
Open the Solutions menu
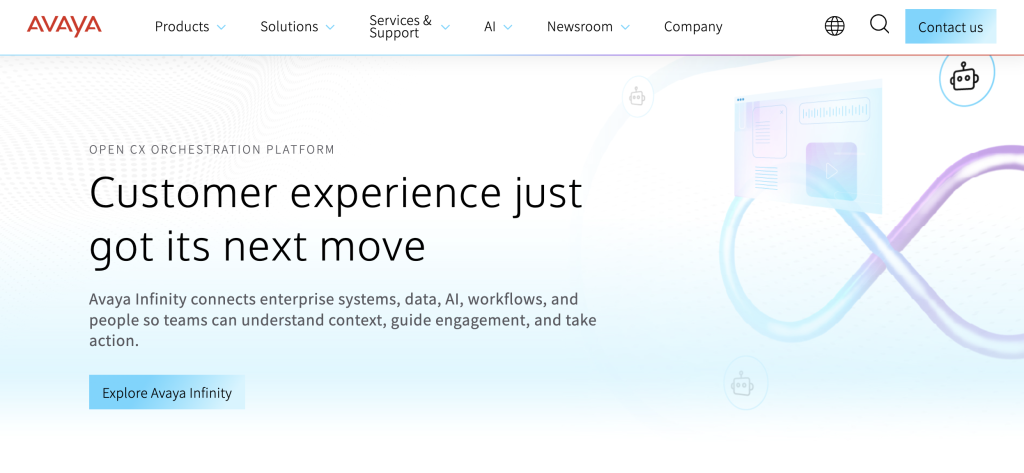point(289,27)
